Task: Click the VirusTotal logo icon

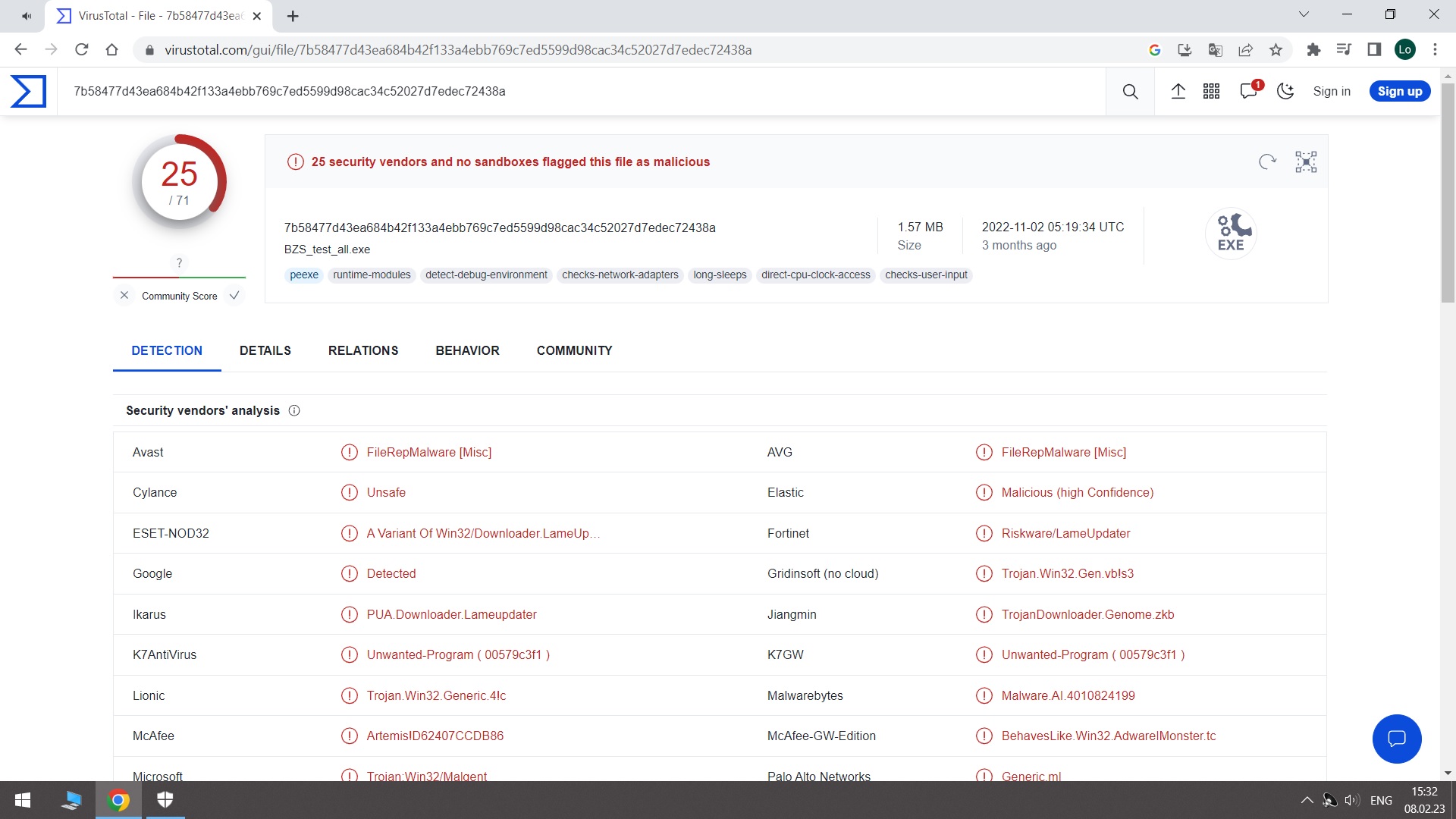Action: coord(28,91)
